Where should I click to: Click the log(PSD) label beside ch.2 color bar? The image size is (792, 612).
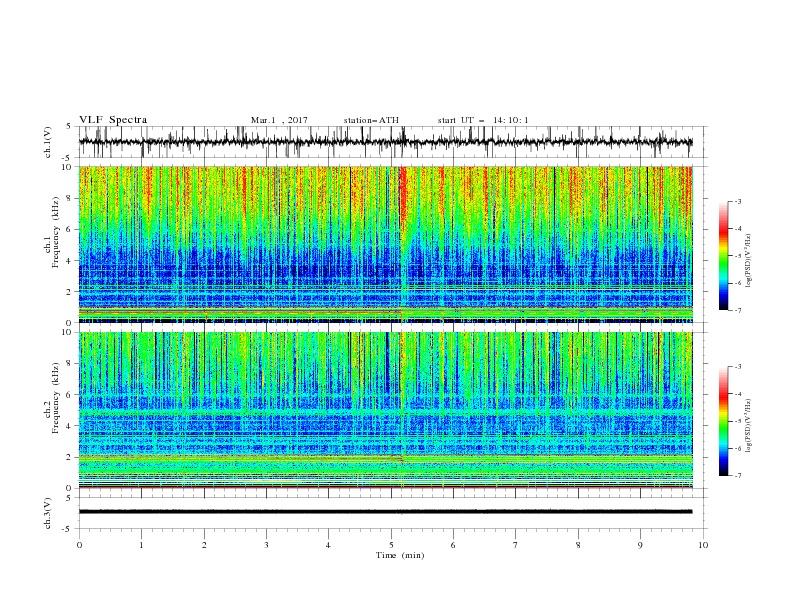(748, 426)
